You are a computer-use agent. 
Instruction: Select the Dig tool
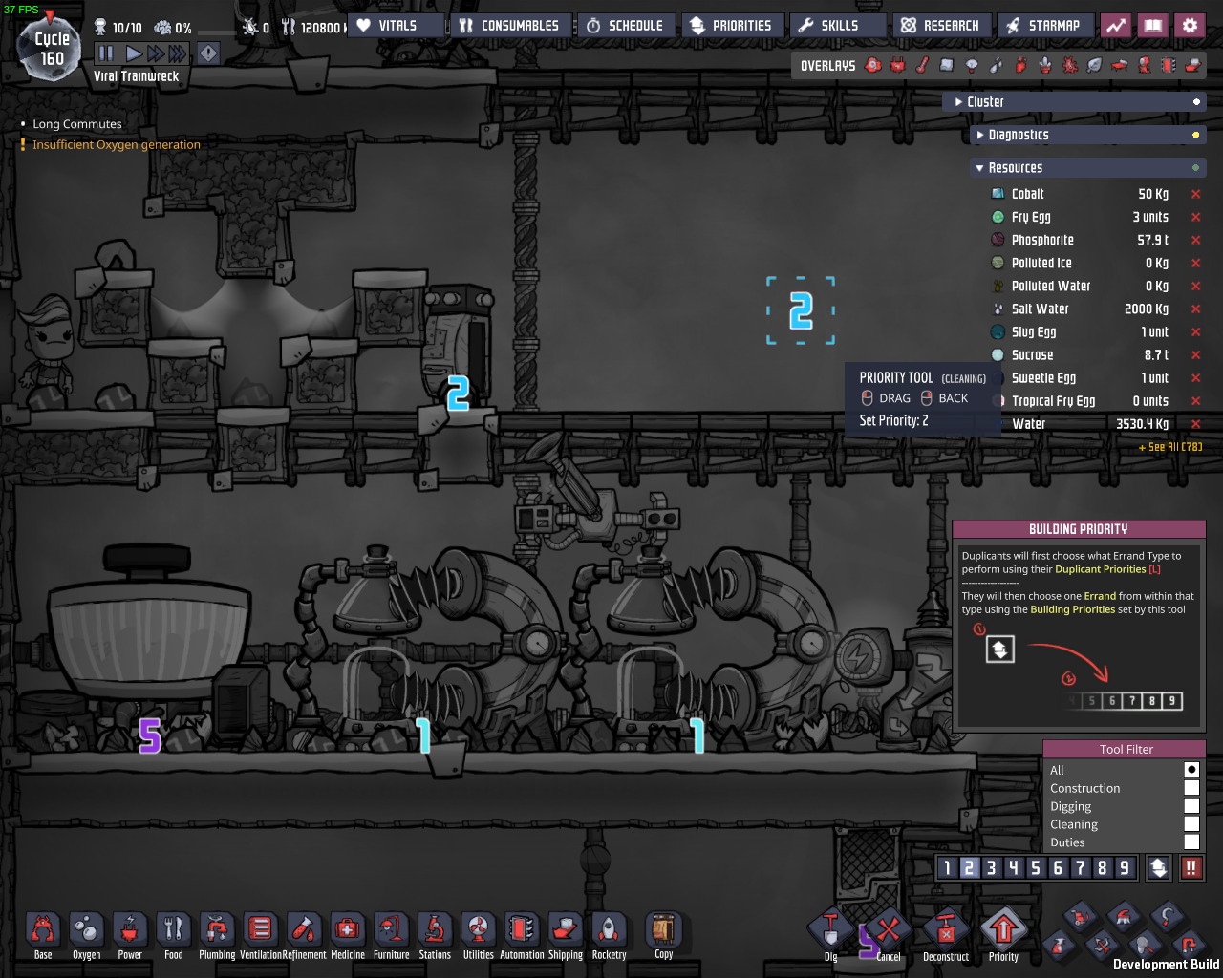point(830,931)
